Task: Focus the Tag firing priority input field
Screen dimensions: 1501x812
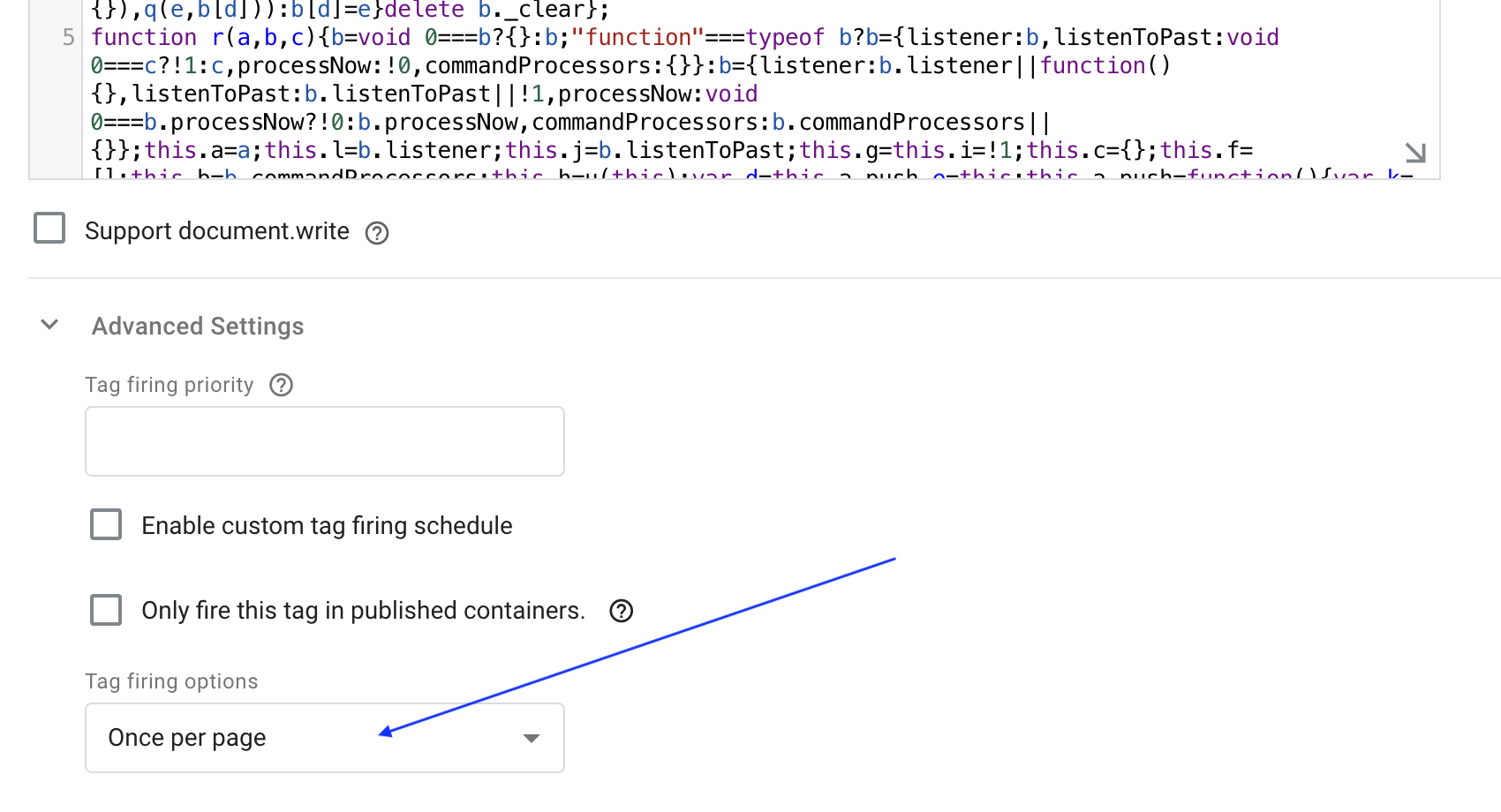Action: tap(324, 441)
